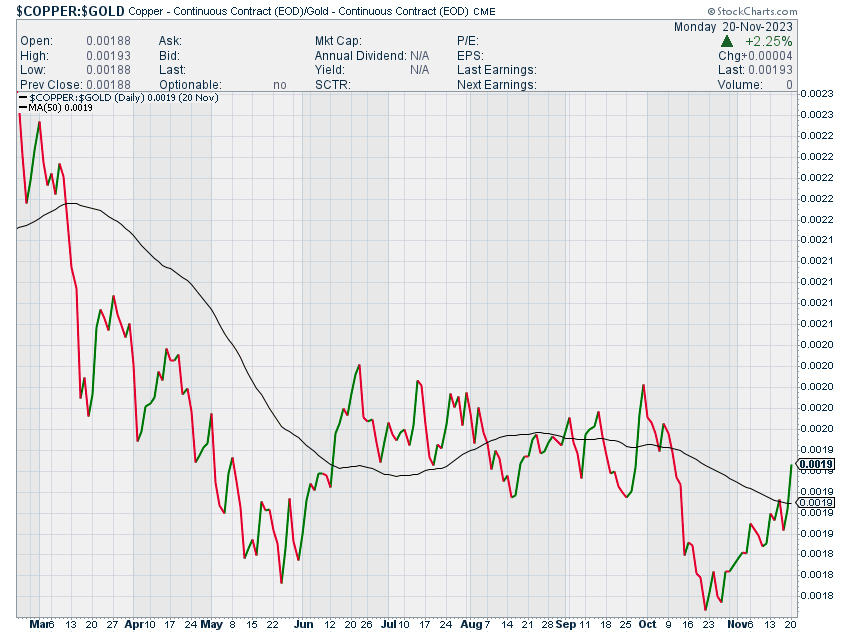Viewport: 850px width, 633px height.
Task: Click the +2.25% percent change value
Action: click(768, 41)
